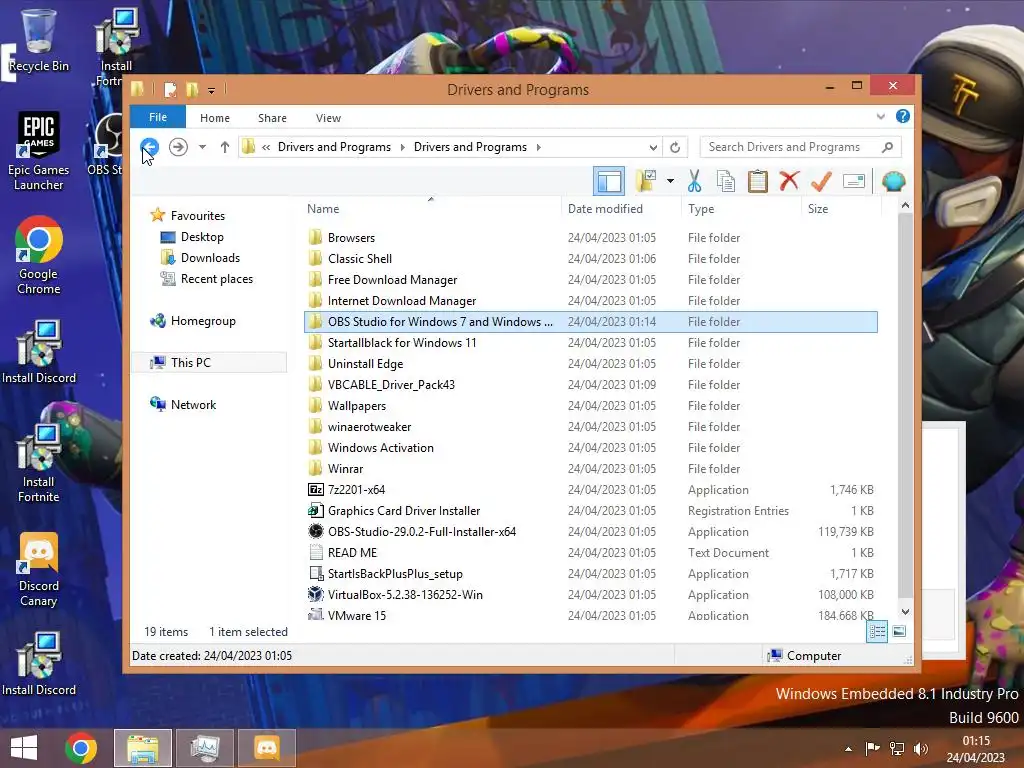Screen dimensions: 1024x768
Task: Click the Cut scissors icon
Action: (x=694, y=182)
